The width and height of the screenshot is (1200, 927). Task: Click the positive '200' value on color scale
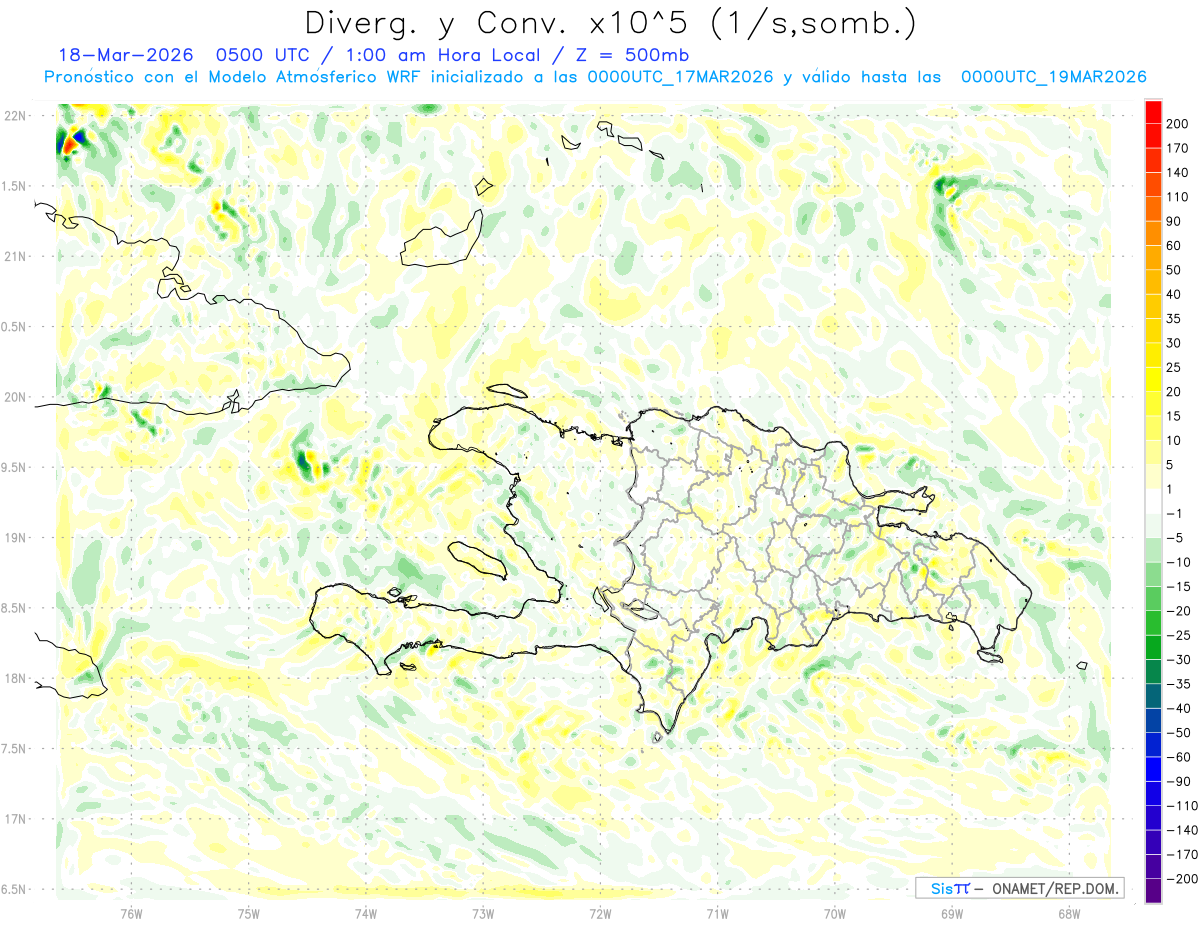[x=1177, y=124]
